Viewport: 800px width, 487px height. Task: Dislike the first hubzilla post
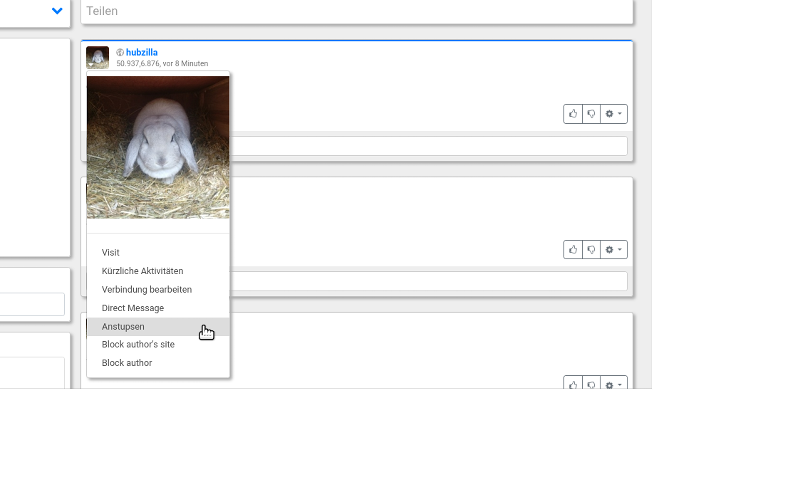(x=591, y=114)
